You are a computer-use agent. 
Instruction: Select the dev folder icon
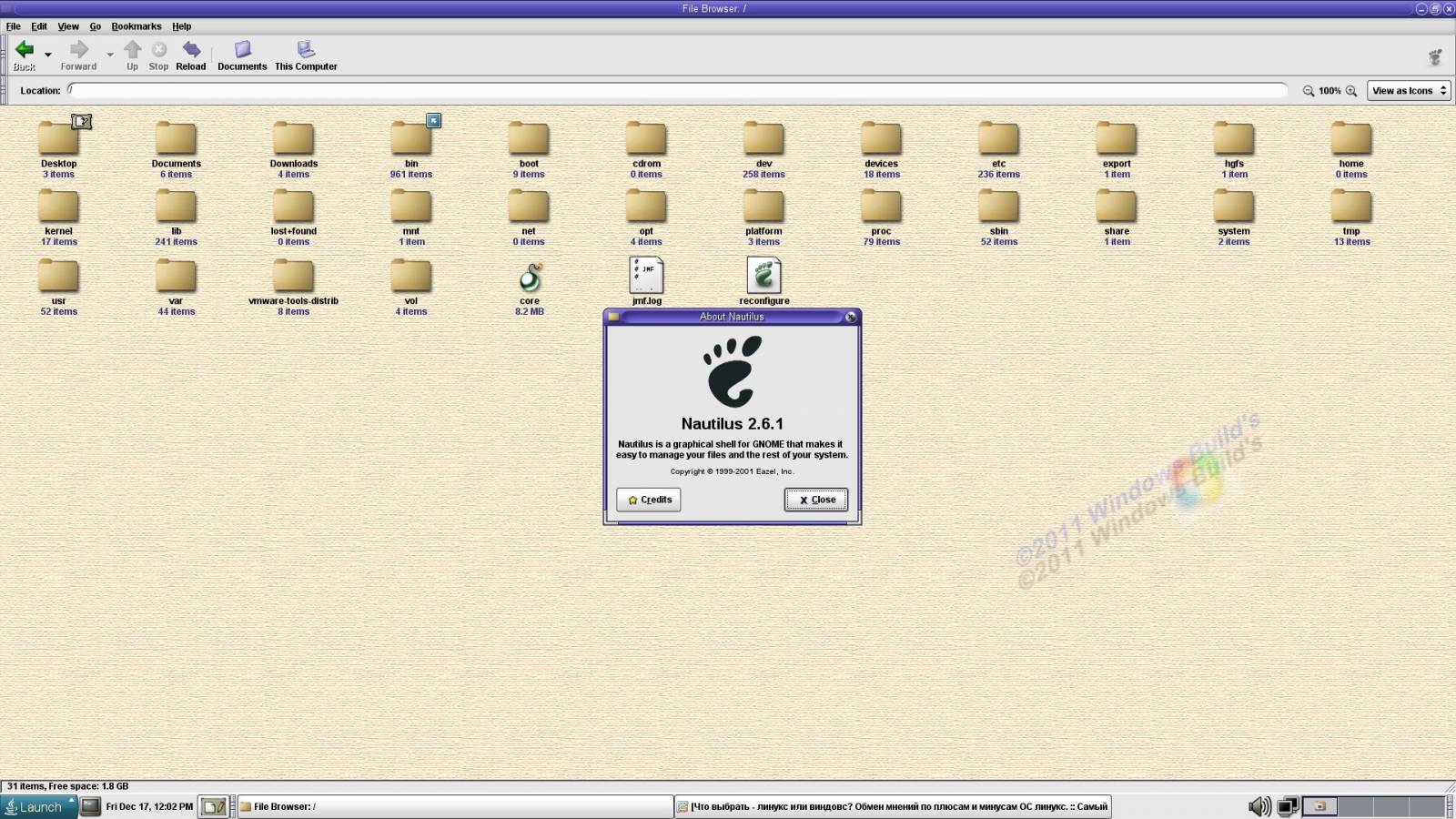(763, 138)
